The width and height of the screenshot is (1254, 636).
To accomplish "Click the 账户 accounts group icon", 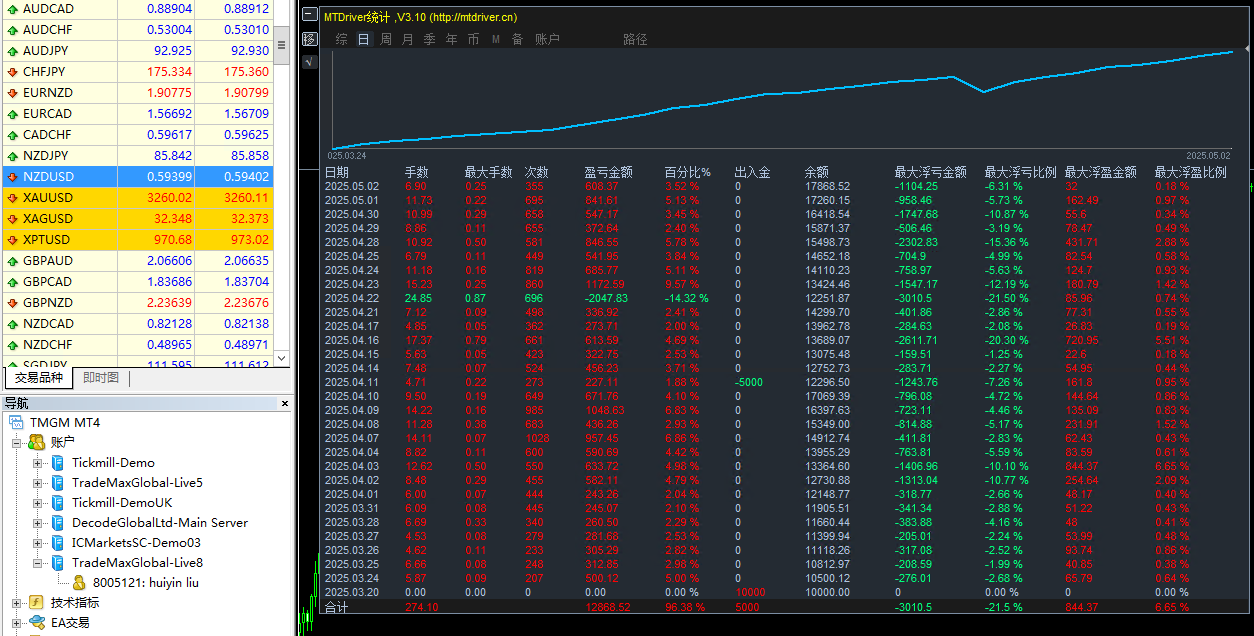I will tap(37, 442).
